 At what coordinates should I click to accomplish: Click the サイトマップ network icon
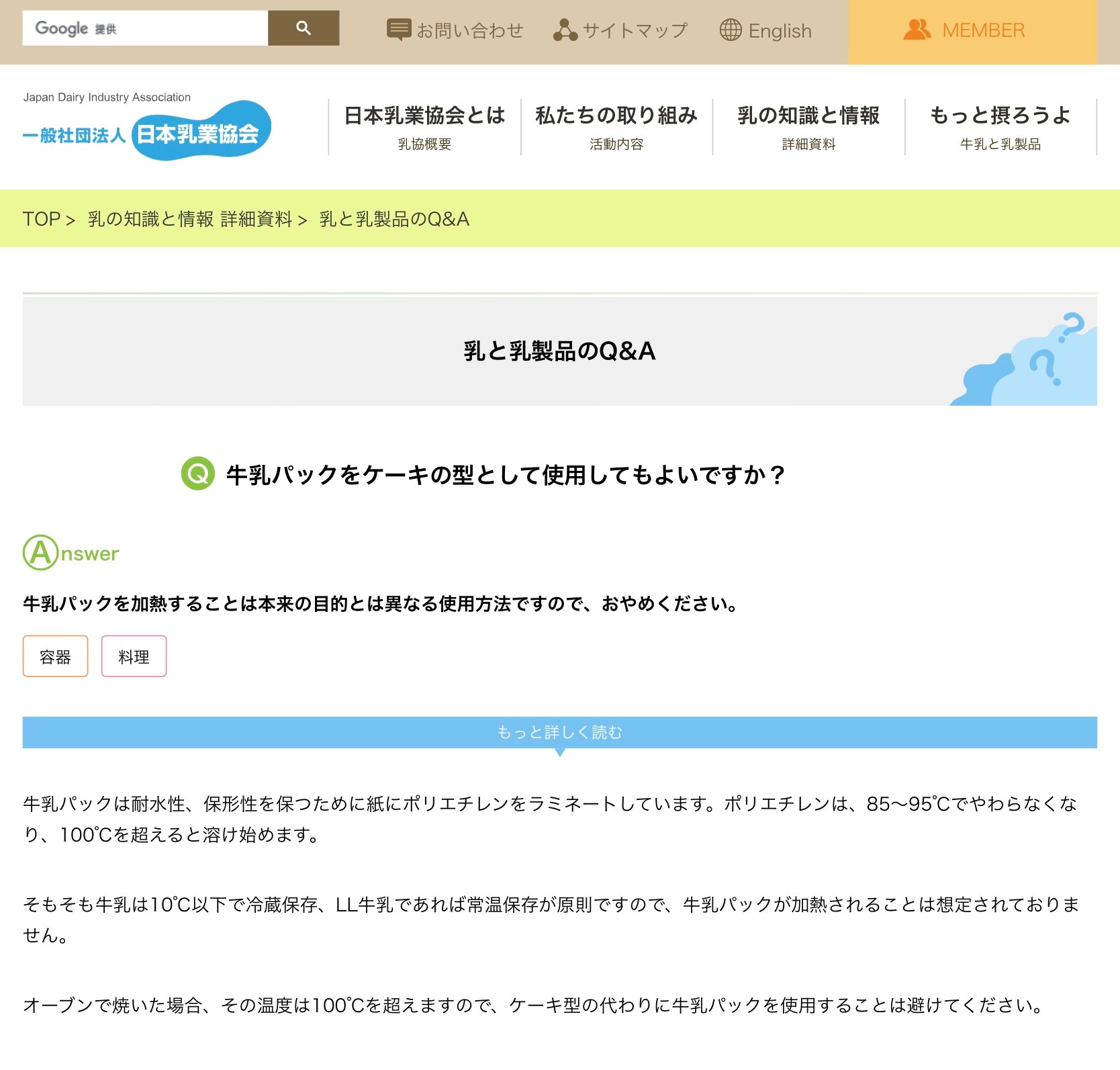(x=565, y=30)
